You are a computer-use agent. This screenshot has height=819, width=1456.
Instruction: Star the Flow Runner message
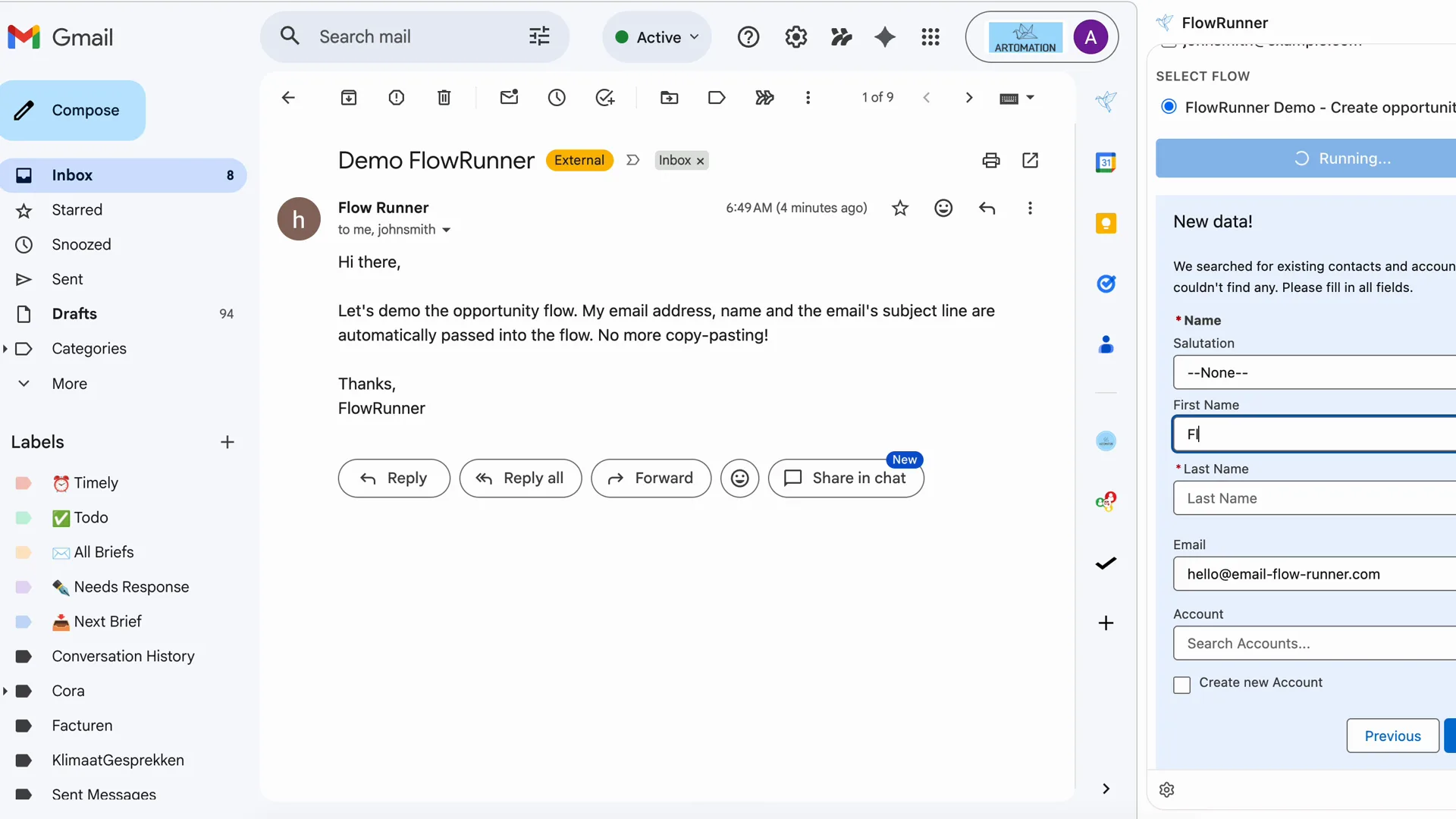(x=900, y=208)
